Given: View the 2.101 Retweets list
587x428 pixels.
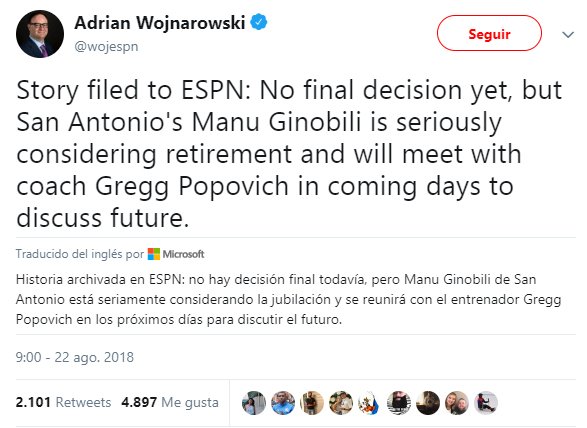Looking at the screenshot, I should click(x=63, y=402).
